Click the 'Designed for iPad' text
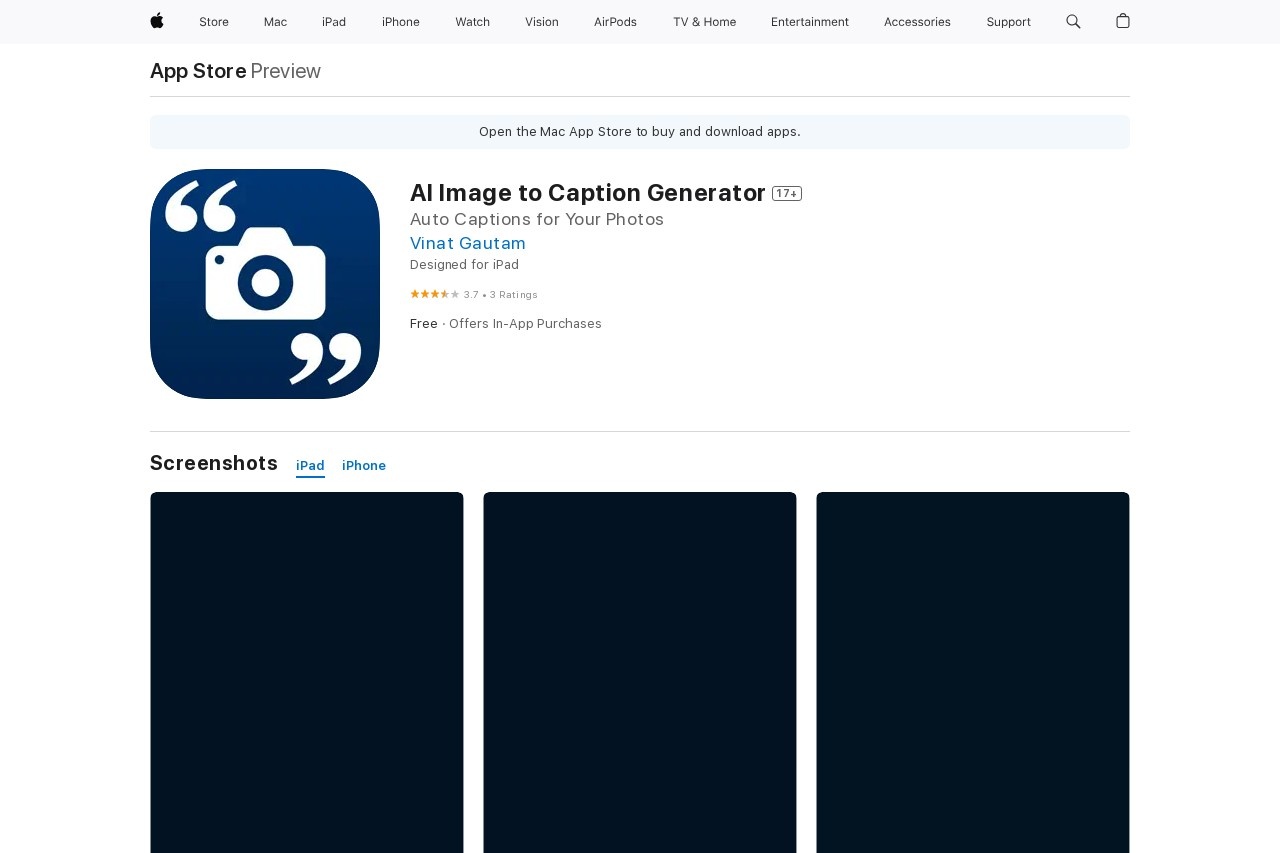Screen dimensions: 1280x853 point(464,265)
